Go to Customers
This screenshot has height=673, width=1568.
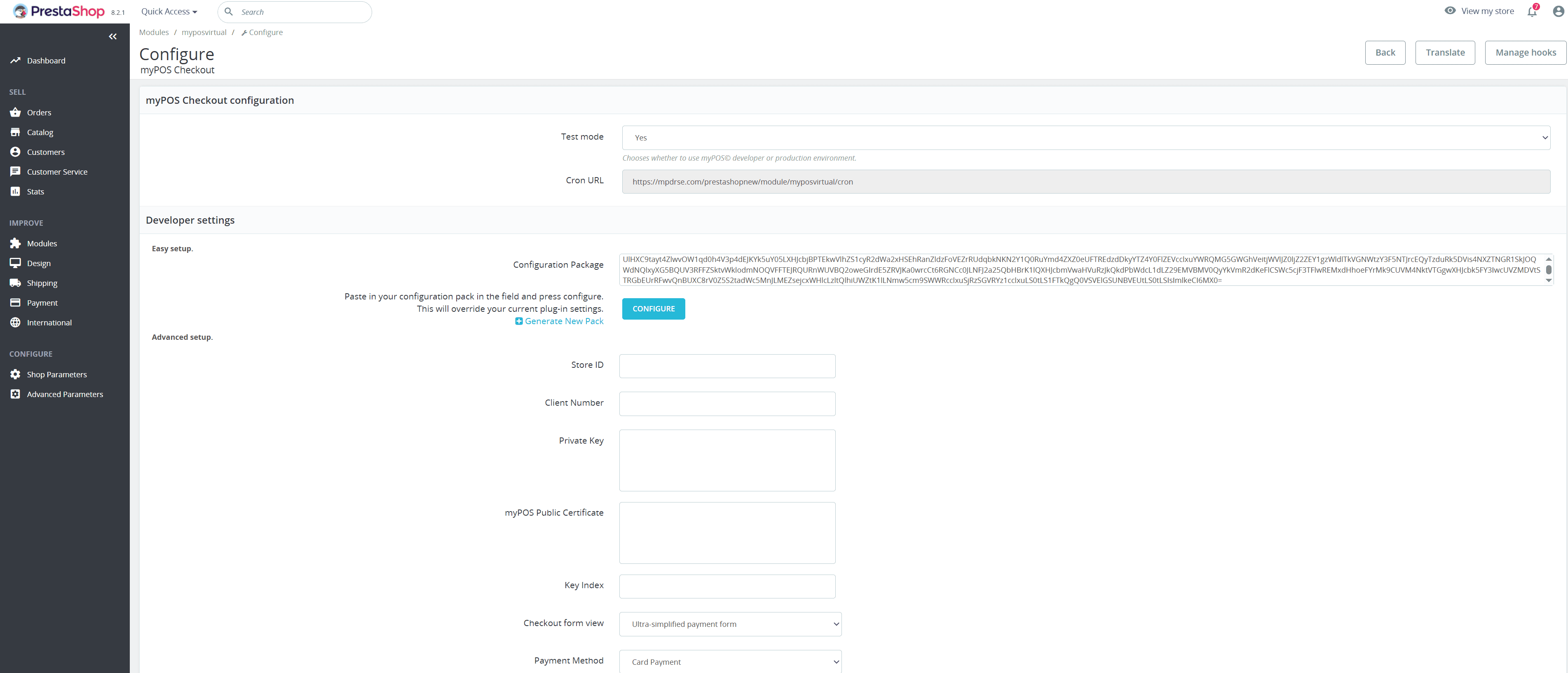pos(46,152)
